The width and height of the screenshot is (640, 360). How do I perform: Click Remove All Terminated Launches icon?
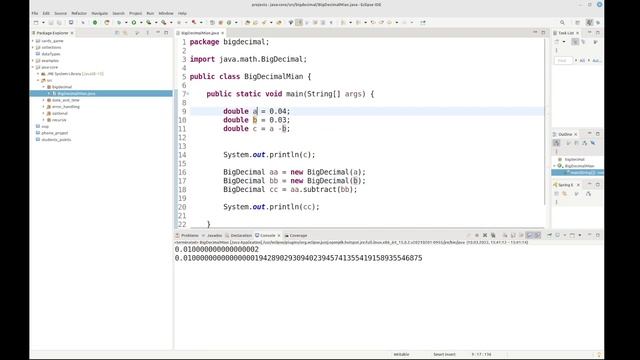pyautogui.click(x=493, y=236)
